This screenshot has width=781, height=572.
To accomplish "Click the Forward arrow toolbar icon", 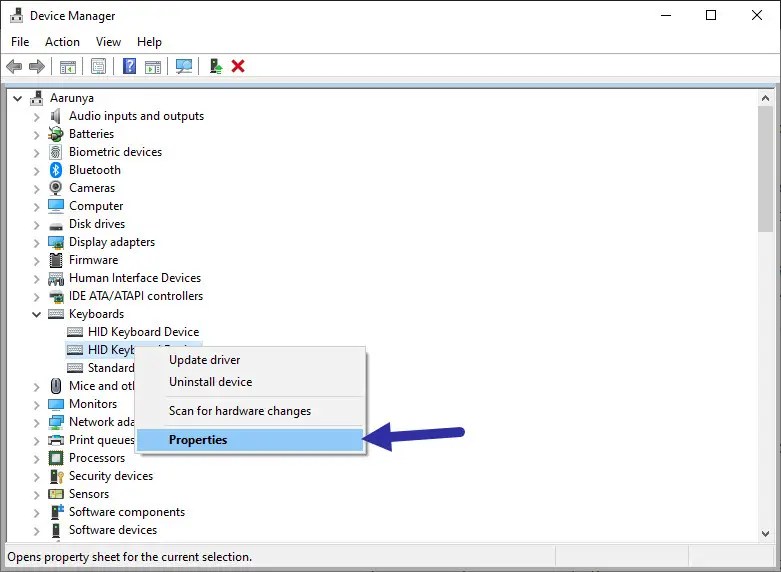I will click(x=37, y=66).
